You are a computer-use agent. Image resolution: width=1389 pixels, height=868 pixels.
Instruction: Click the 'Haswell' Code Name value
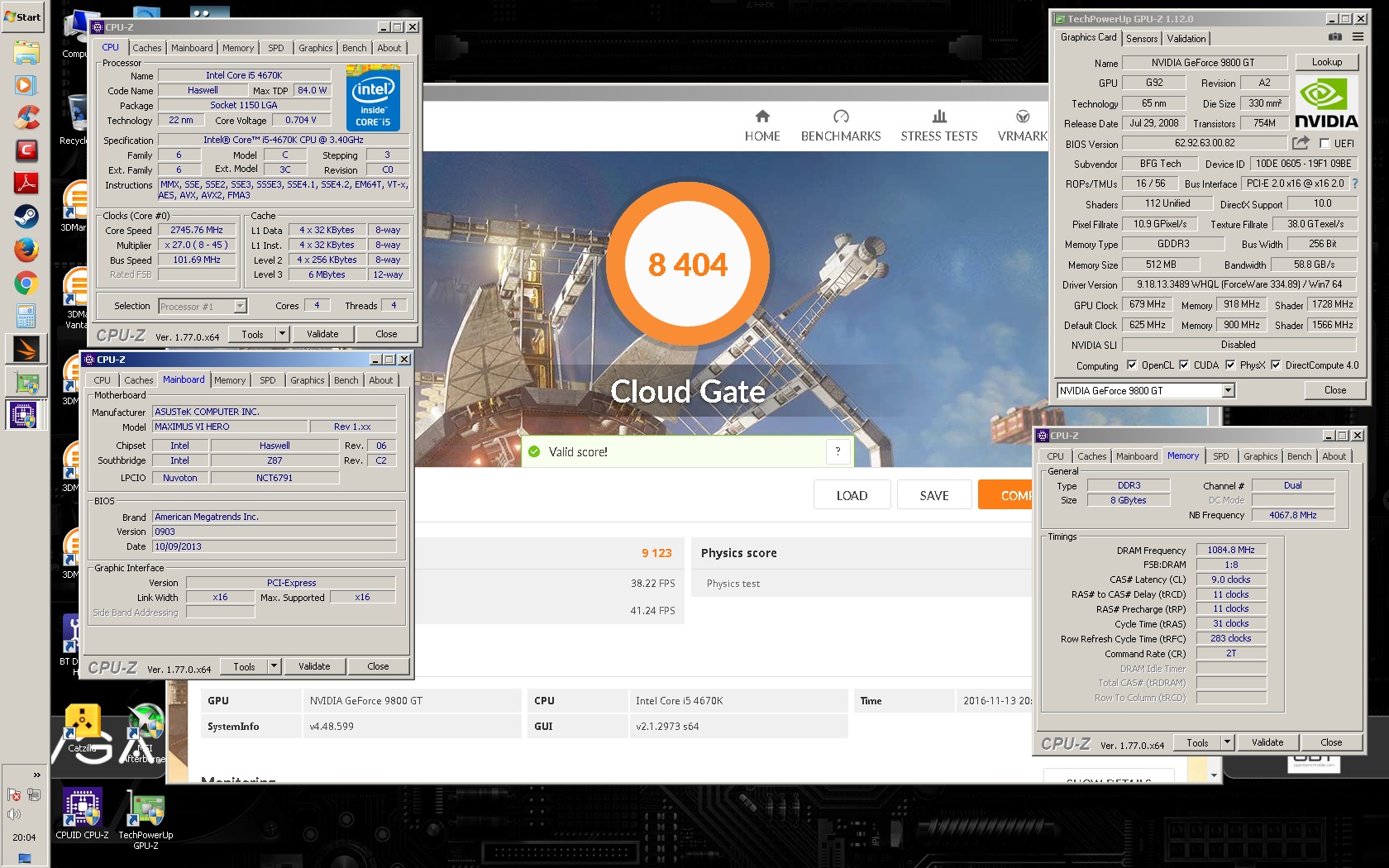coord(203,90)
